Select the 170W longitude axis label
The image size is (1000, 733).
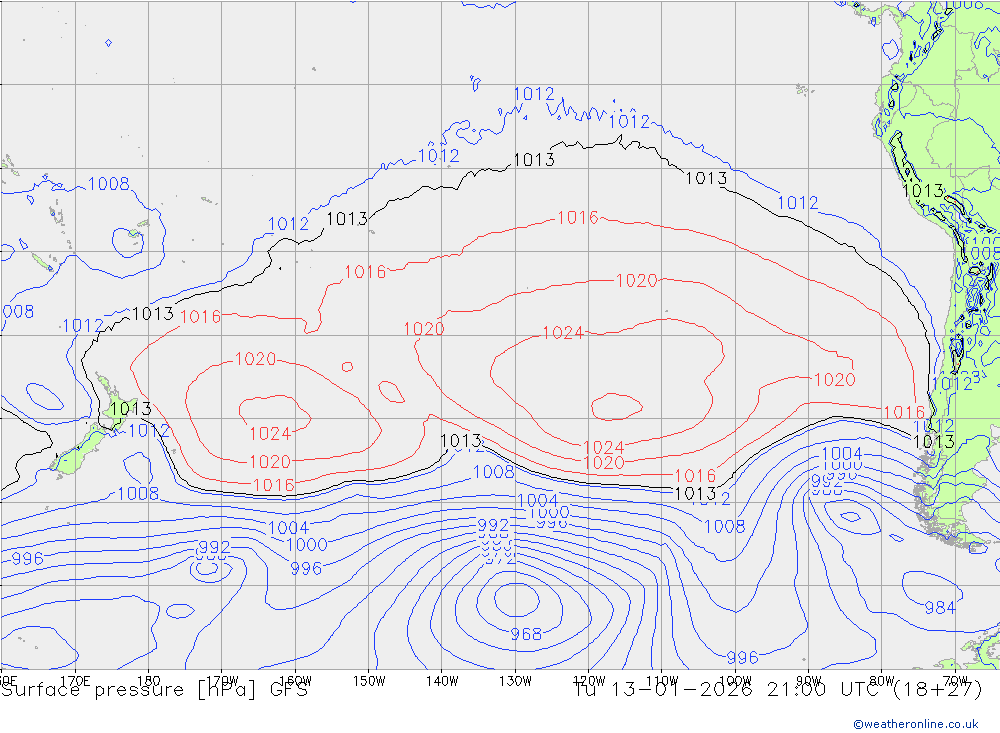click(222, 681)
